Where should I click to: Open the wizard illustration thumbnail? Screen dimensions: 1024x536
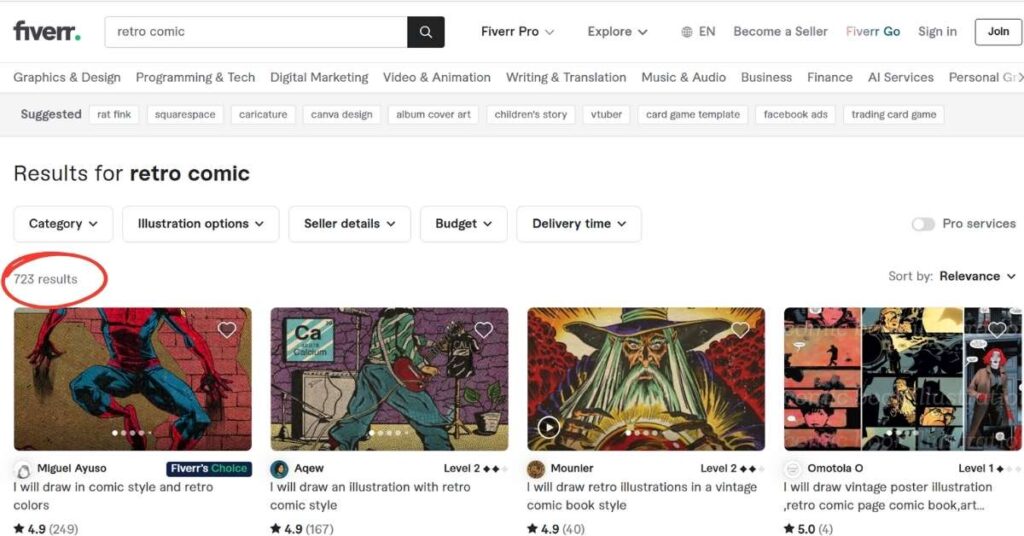point(646,379)
